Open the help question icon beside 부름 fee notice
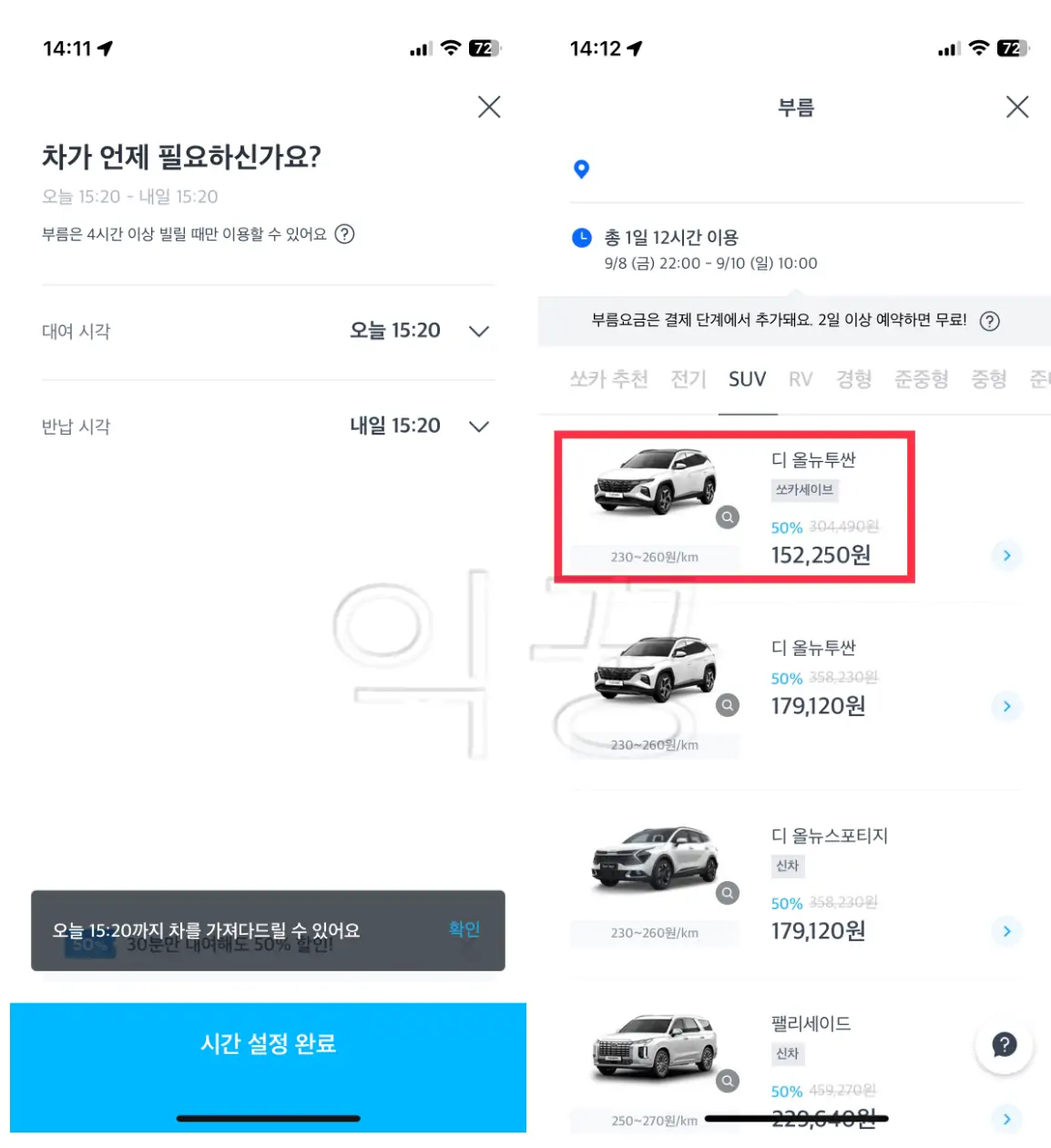 [990, 321]
